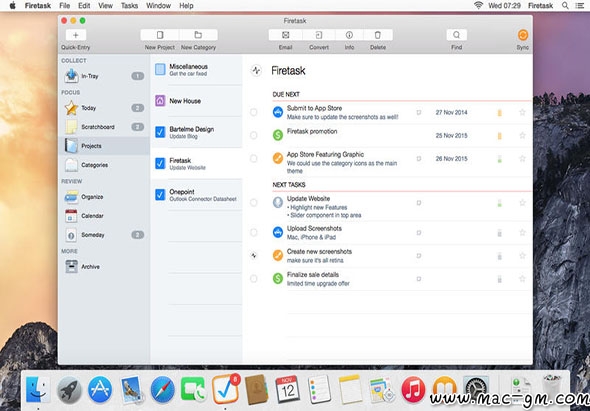Click the priority indicator of Submit to App Store
The height and width of the screenshot is (411, 590).
pyautogui.click(x=500, y=113)
